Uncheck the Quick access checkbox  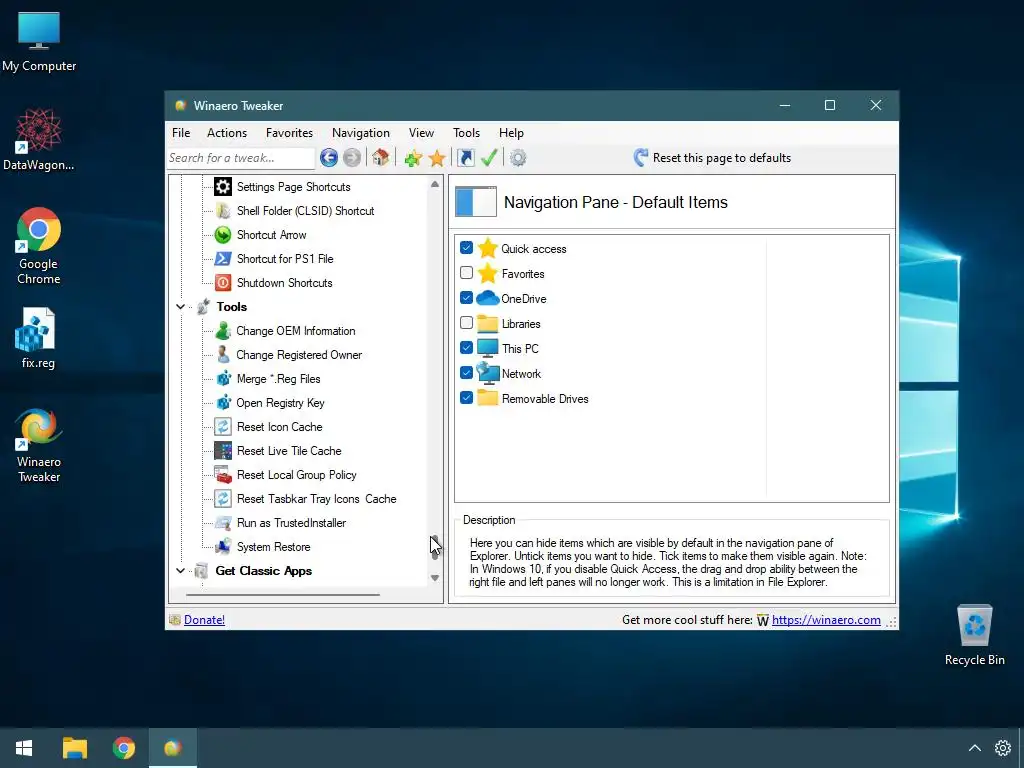[x=466, y=248]
